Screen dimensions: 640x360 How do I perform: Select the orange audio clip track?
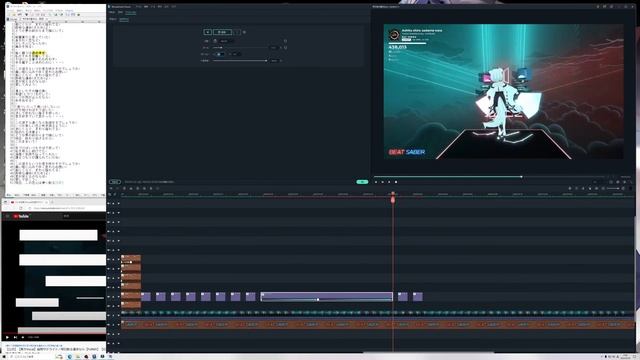(378, 324)
